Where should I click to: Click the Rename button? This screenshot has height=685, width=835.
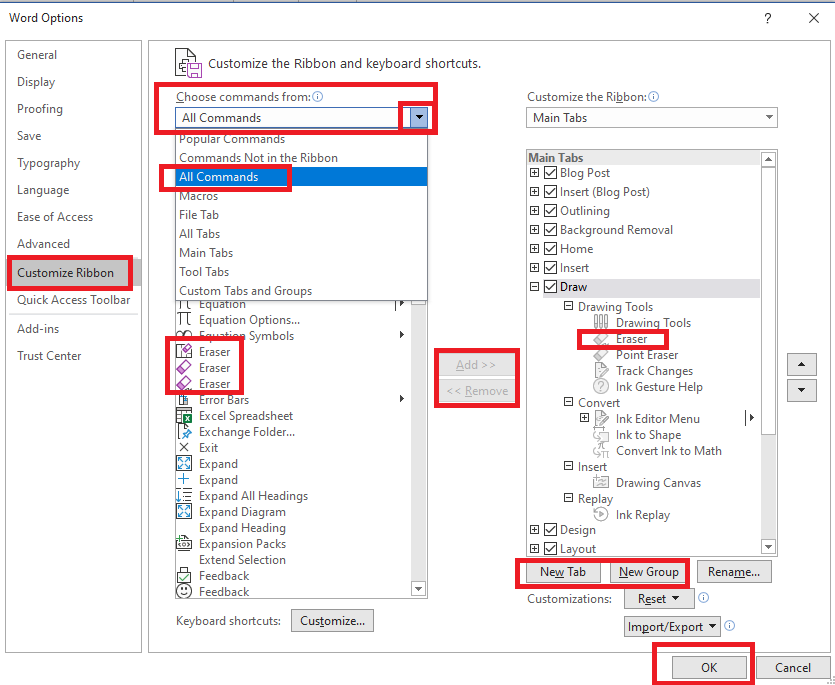(734, 572)
